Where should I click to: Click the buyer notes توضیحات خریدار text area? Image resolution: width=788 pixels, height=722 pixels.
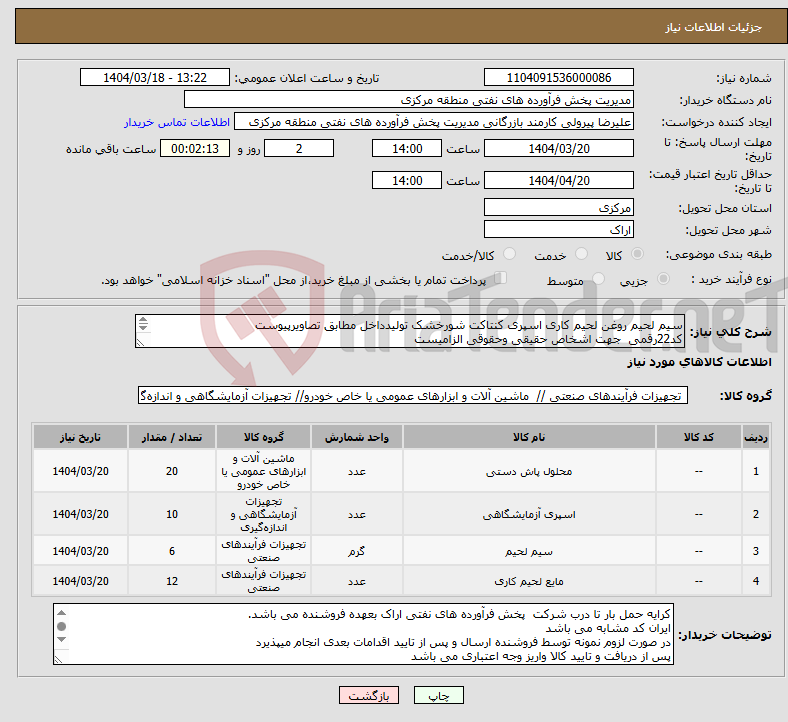pyautogui.click(x=363, y=634)
